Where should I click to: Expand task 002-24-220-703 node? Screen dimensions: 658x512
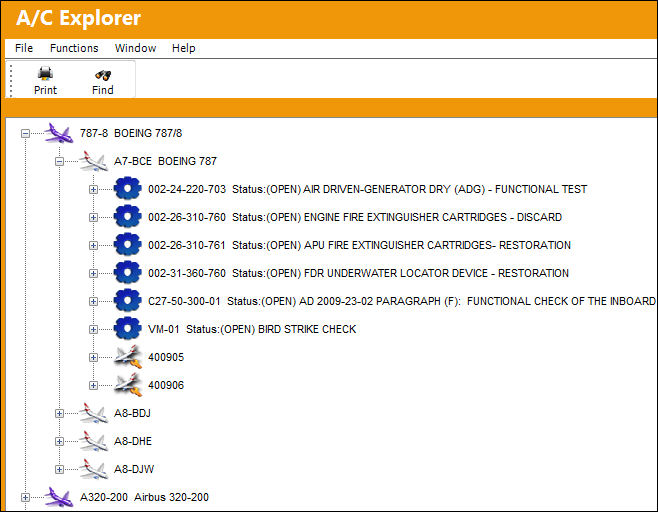(x=94, y=189)
